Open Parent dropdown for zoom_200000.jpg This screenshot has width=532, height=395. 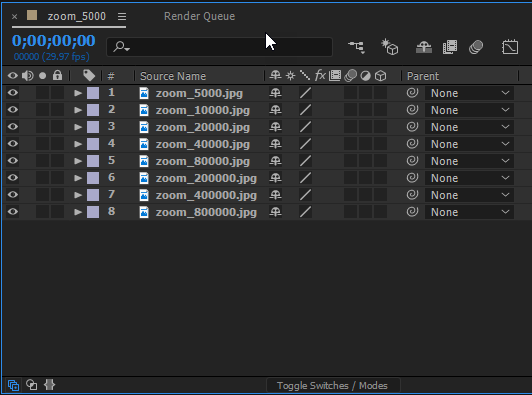pos(469,178)
